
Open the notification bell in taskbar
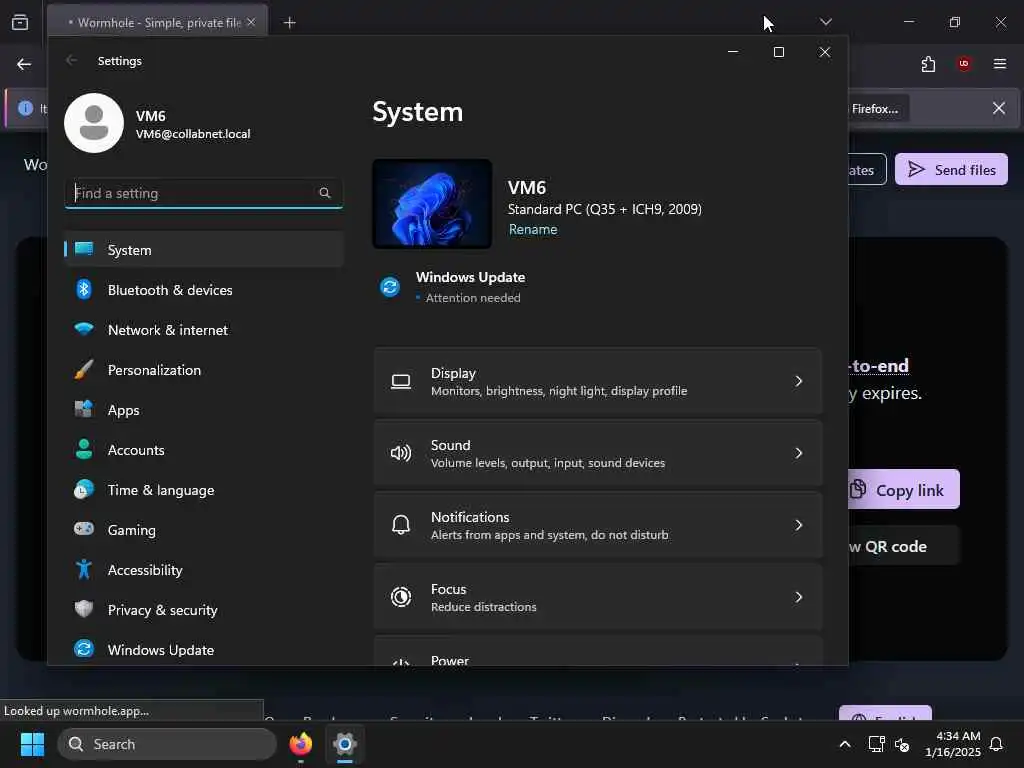(x=996, y=744)
